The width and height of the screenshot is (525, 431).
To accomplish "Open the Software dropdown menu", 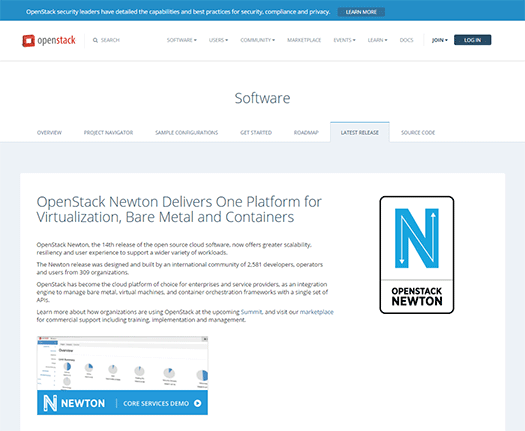I will pos(181,40).
